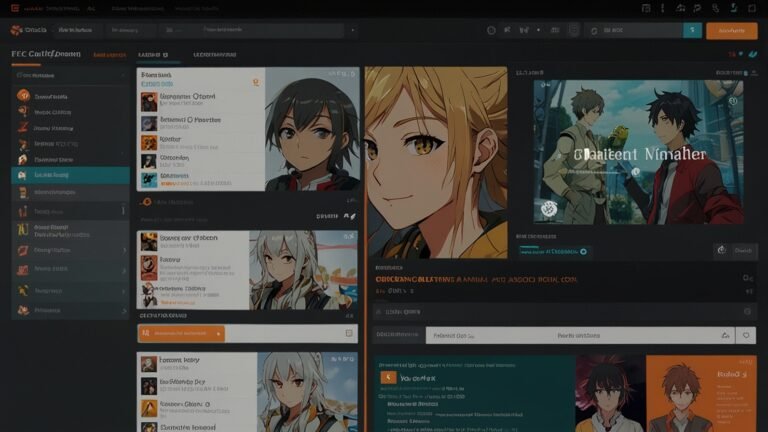Open the small arrow dropdown after the wide toolbar field
This screenshot has height=432, width=768.
(x=353, y=30)
